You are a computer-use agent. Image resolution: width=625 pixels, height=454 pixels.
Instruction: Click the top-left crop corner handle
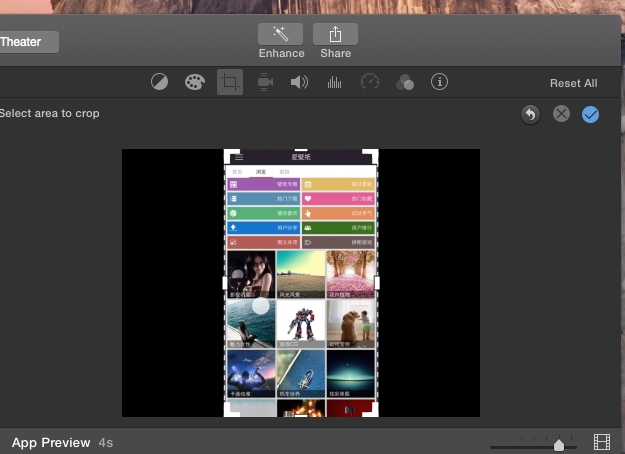[x=230, y=155]
